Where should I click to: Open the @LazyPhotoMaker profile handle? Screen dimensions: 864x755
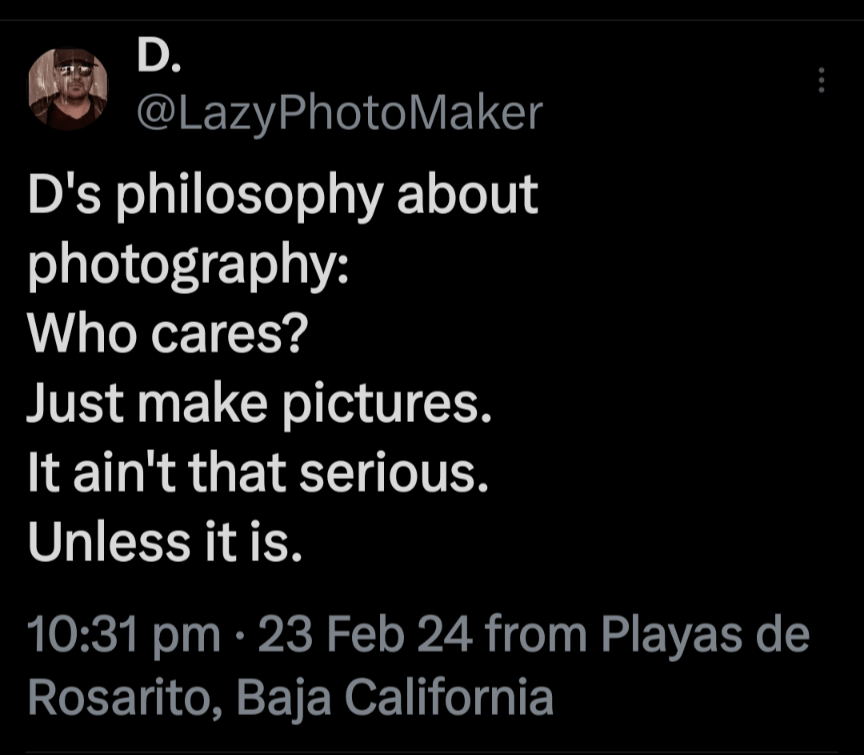338,114
